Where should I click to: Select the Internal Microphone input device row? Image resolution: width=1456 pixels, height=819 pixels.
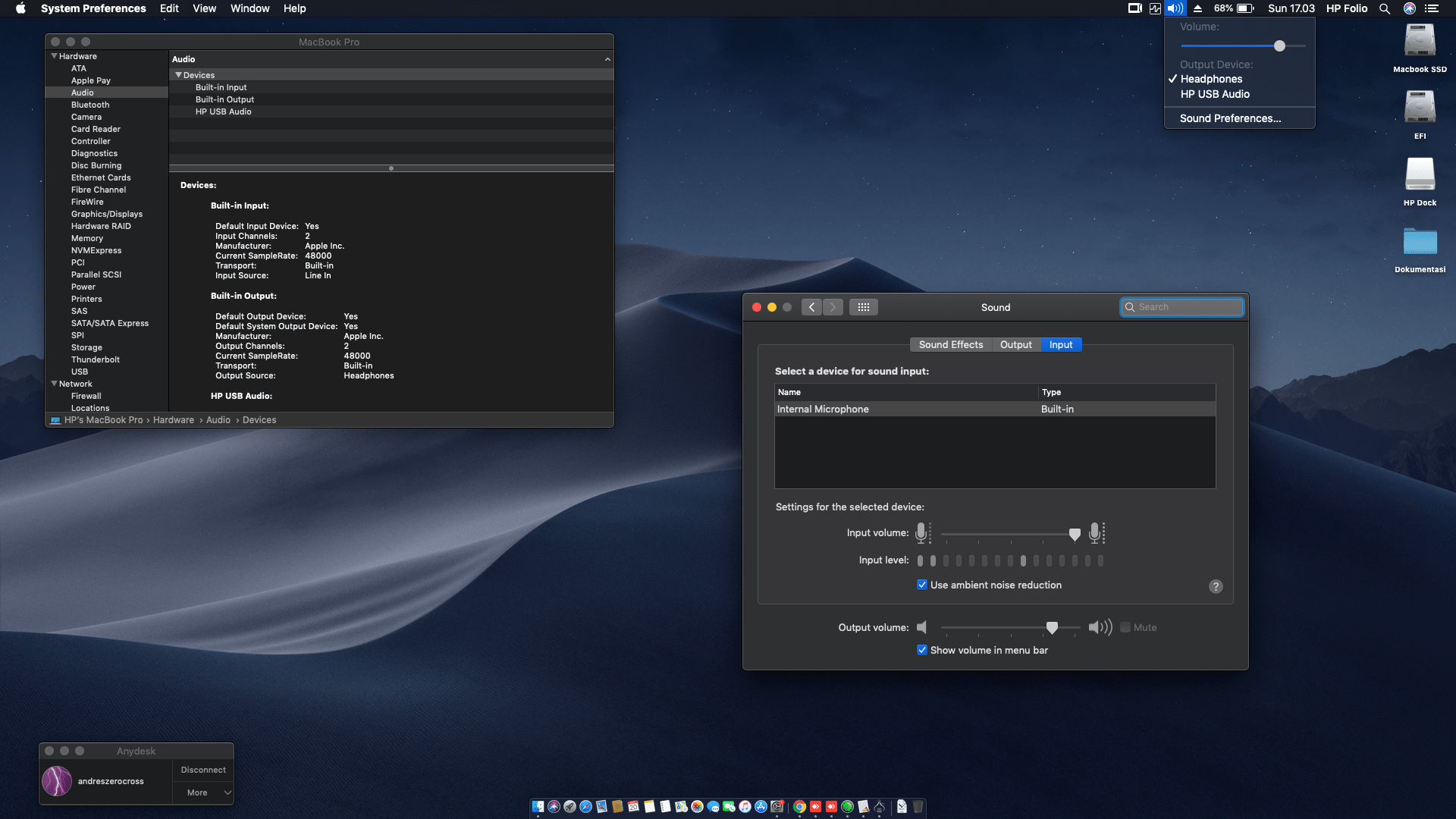(x=995, y=409)
